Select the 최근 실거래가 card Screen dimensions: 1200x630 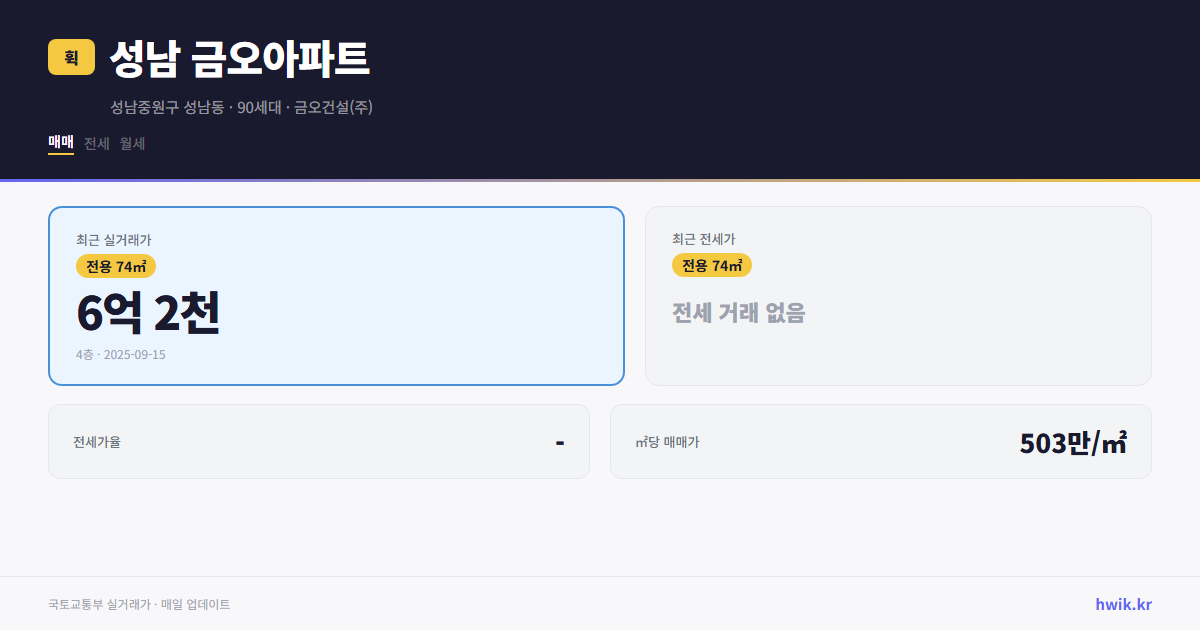pyautogui.click(x=335, y=295)
